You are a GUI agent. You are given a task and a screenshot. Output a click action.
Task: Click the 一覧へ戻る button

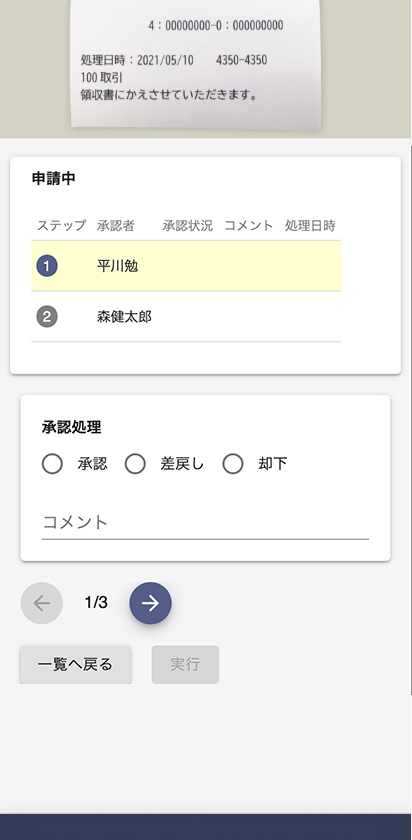(76, 665)
